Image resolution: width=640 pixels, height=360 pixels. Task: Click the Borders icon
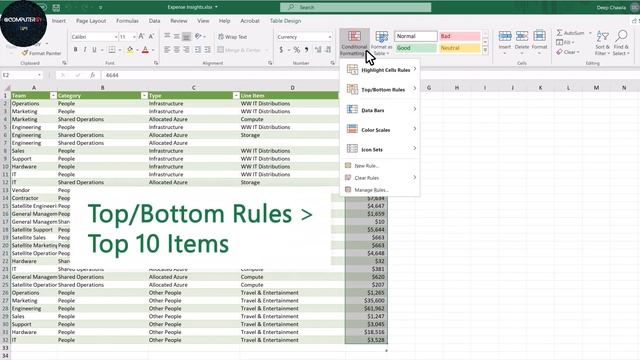click(x=112, y=49)
